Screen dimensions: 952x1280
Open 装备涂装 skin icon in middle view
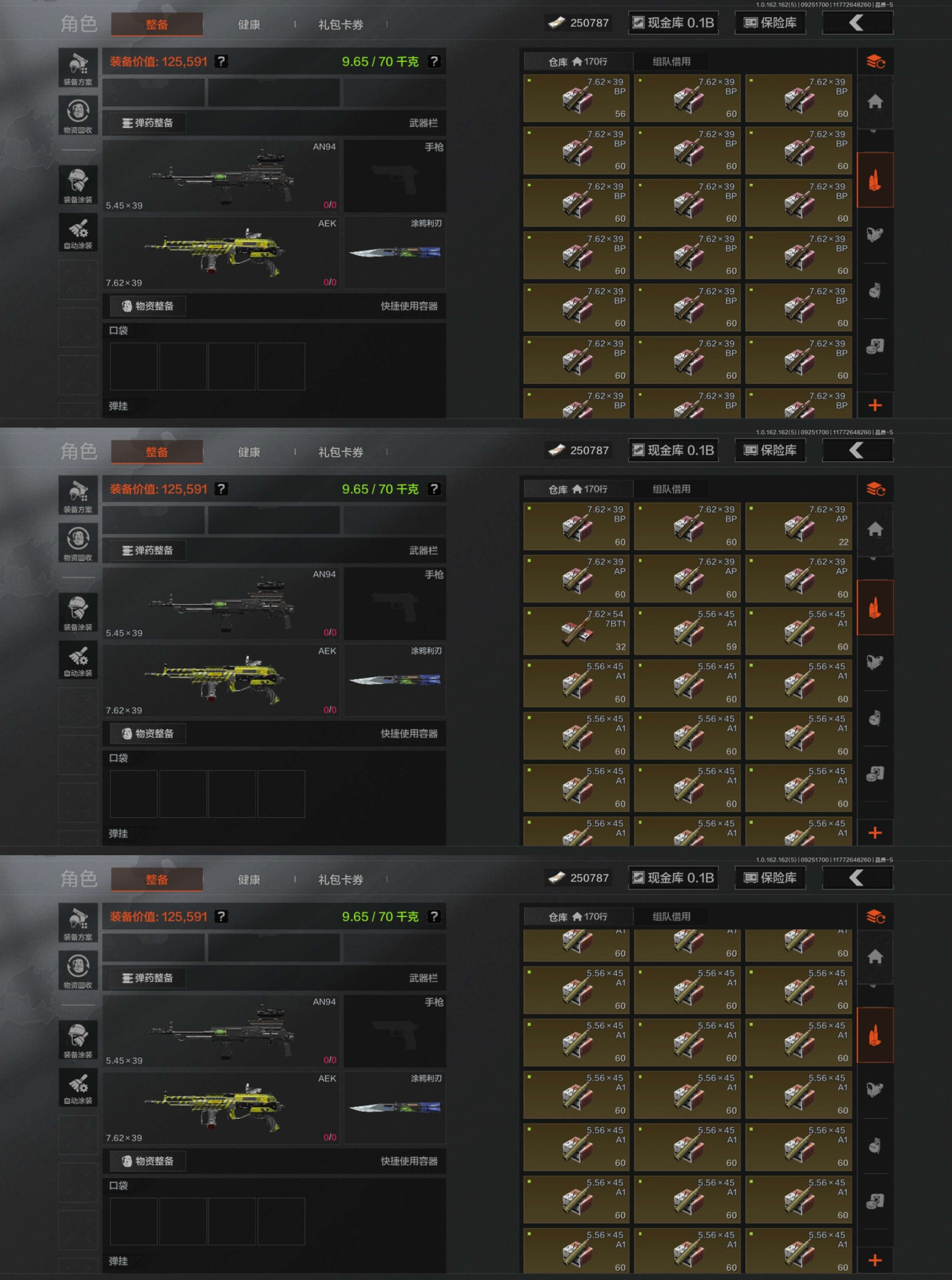[x=78, y=612]
